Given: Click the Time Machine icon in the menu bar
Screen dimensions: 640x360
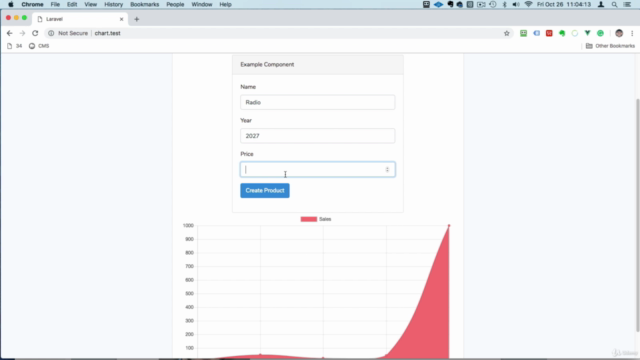Looking at the screenshot, I should [x=493, y=4].
